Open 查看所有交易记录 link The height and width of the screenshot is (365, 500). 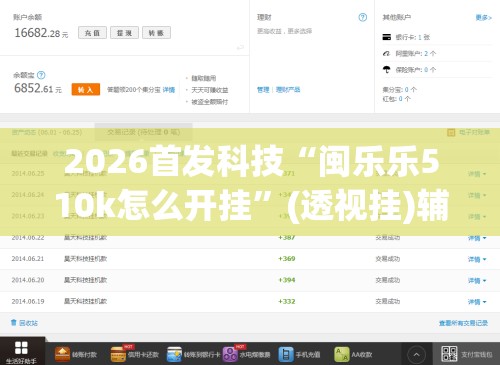coord(463,323)
